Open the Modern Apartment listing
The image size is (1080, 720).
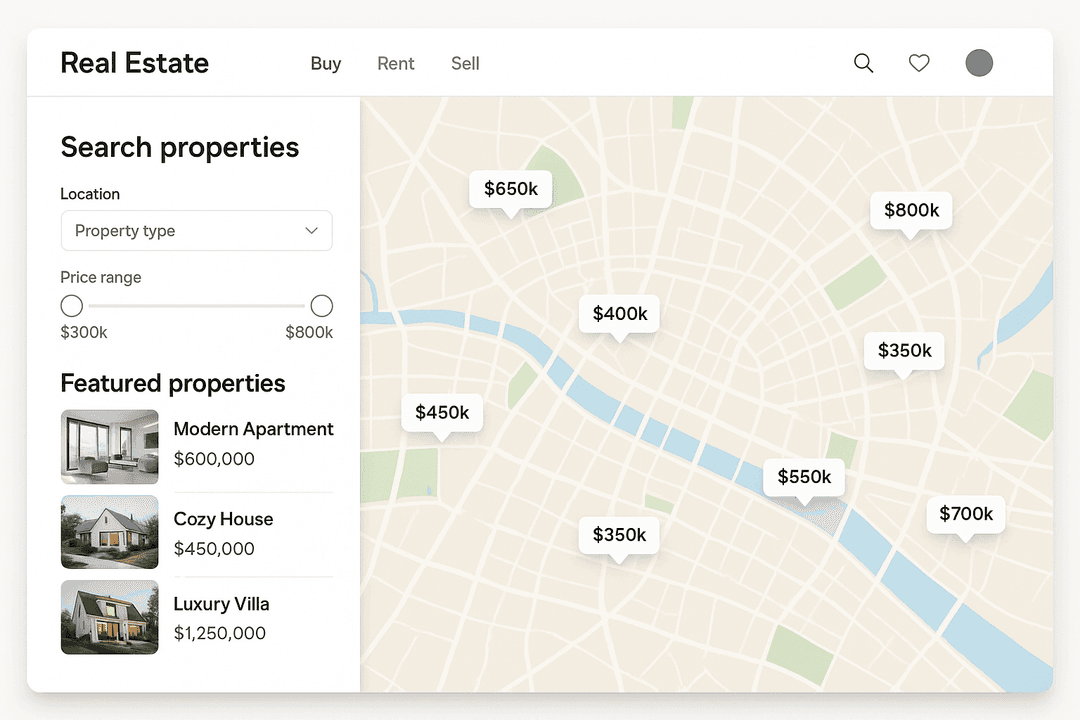(253, 429)
